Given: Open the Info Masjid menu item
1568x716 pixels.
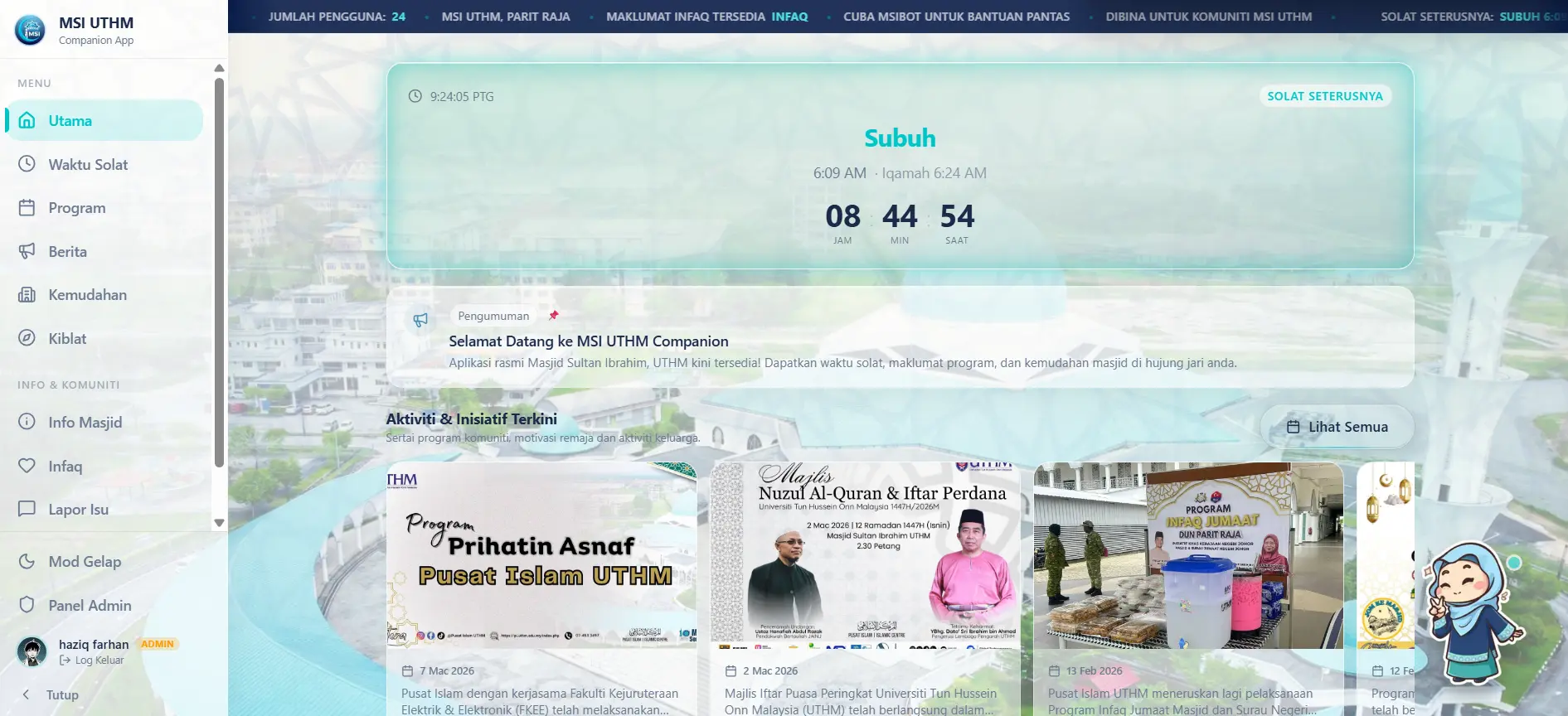Looking at the screenshot, I should pos(85,423).
